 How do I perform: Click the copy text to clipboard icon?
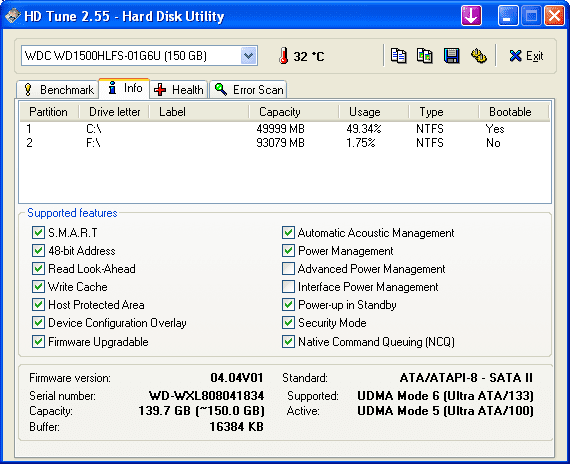398,56
